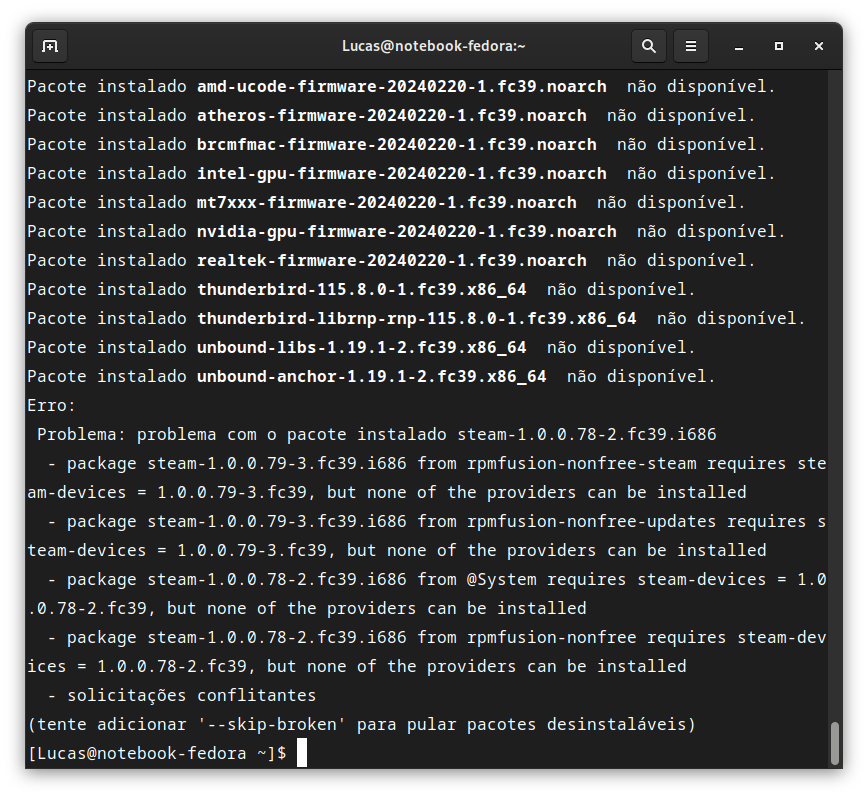Screen dimensions: 868x797
Task: Close the terminal window
Action: click(819, 46)
